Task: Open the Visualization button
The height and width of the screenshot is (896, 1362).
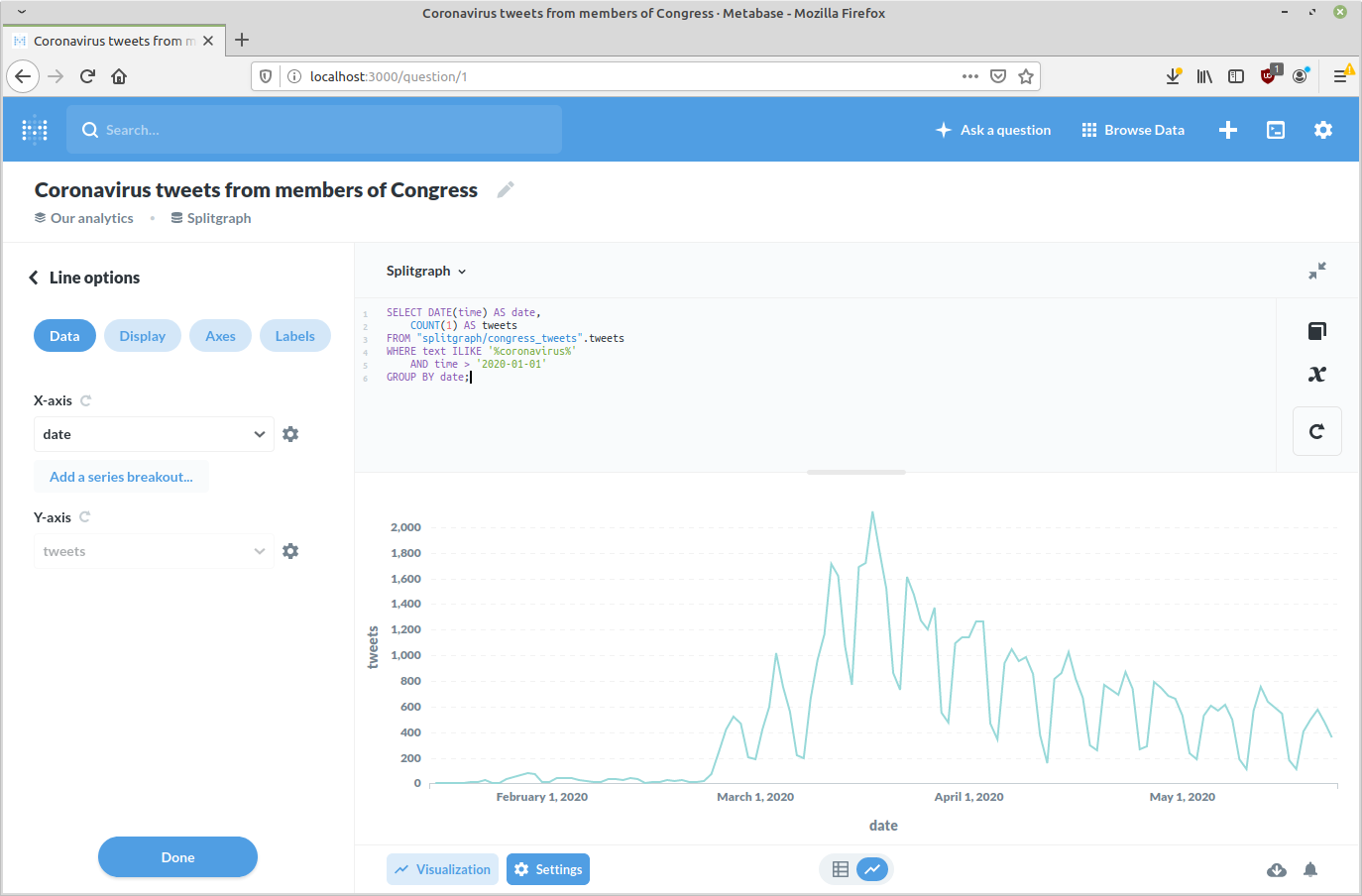Action: 442,869
